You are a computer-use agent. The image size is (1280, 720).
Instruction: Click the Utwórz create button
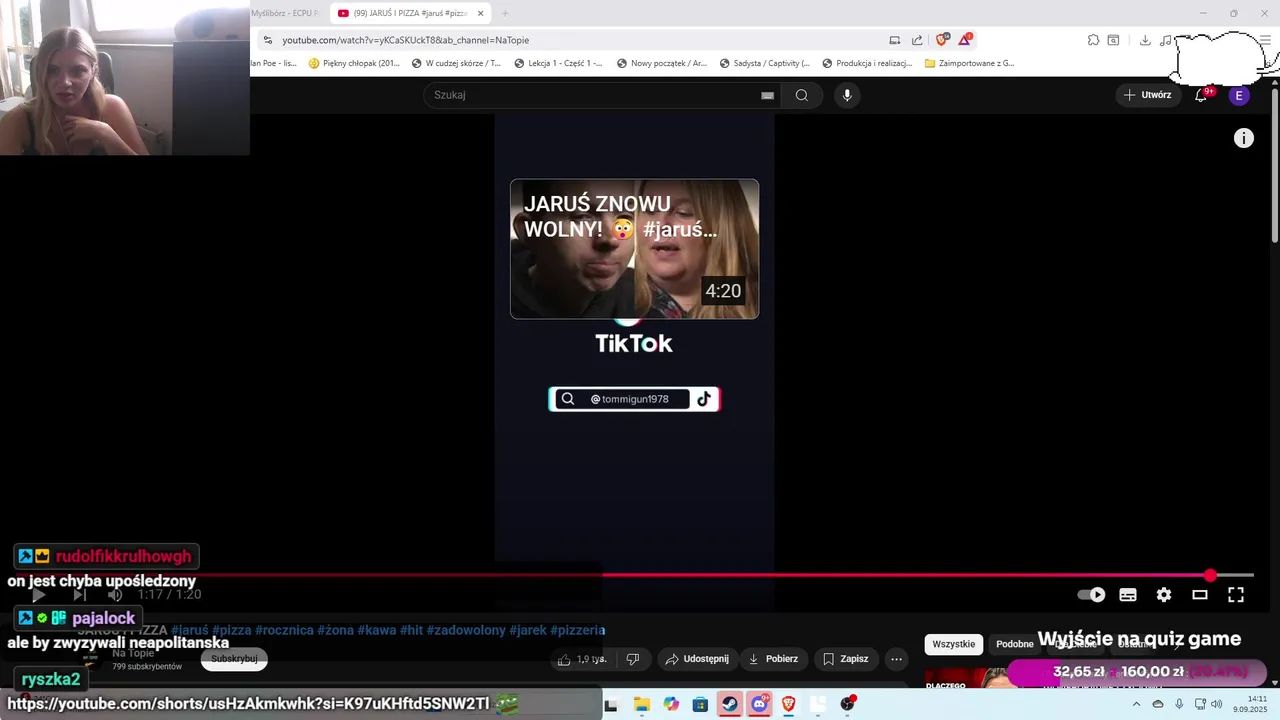[1147, 95]
